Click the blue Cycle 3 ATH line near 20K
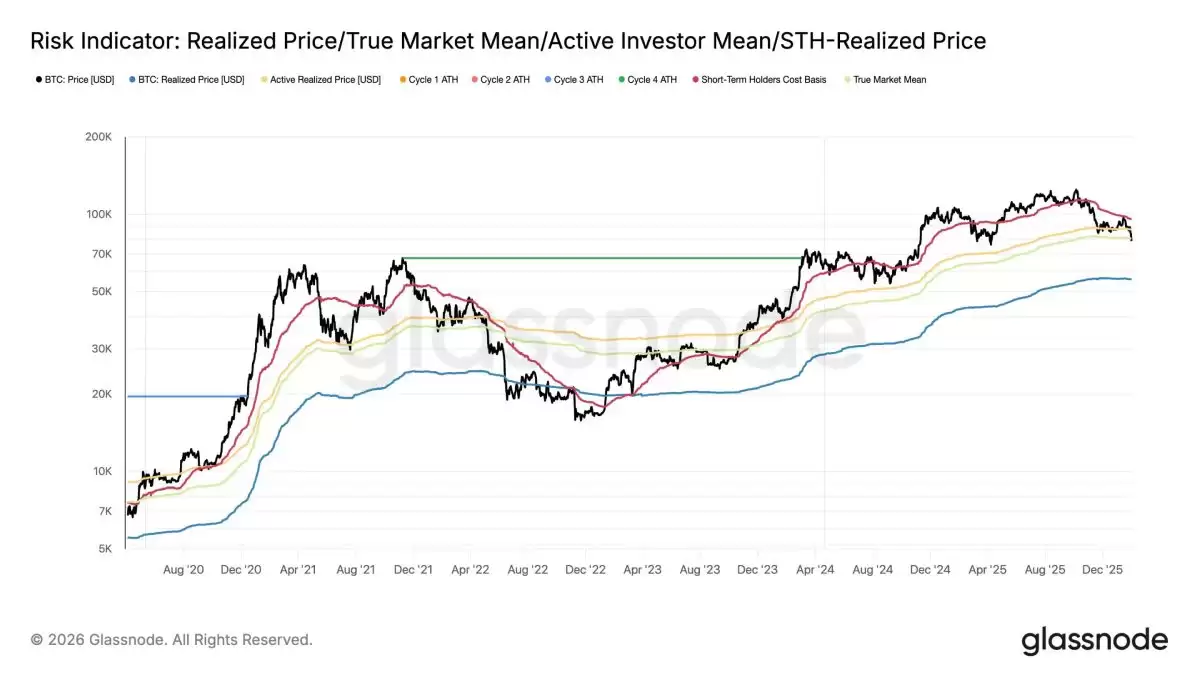Viewport: 1200px width, 675px height. pyautogui.click(x=185, y=396)
